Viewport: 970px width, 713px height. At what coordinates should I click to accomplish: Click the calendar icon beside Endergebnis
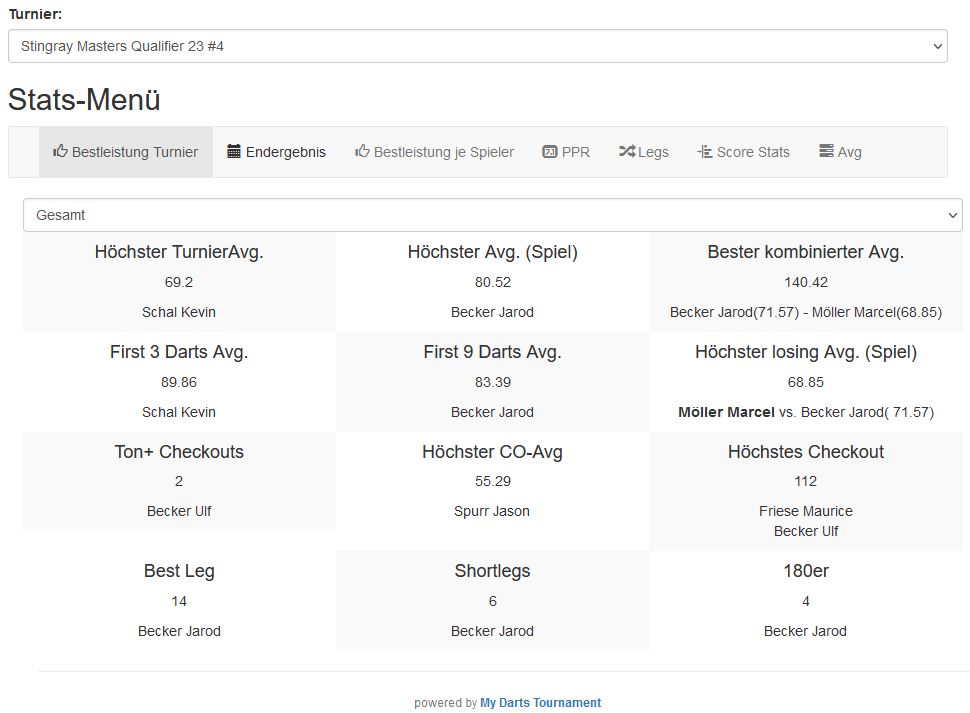[234, 152]
